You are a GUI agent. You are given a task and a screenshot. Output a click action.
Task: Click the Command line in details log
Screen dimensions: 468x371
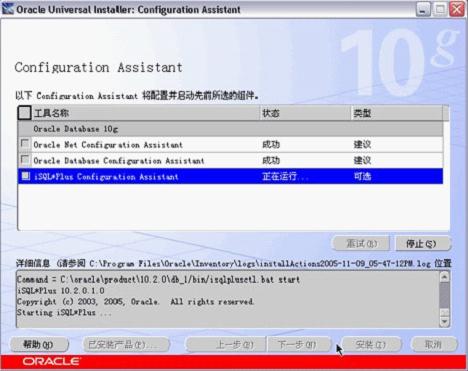[158, 279]
